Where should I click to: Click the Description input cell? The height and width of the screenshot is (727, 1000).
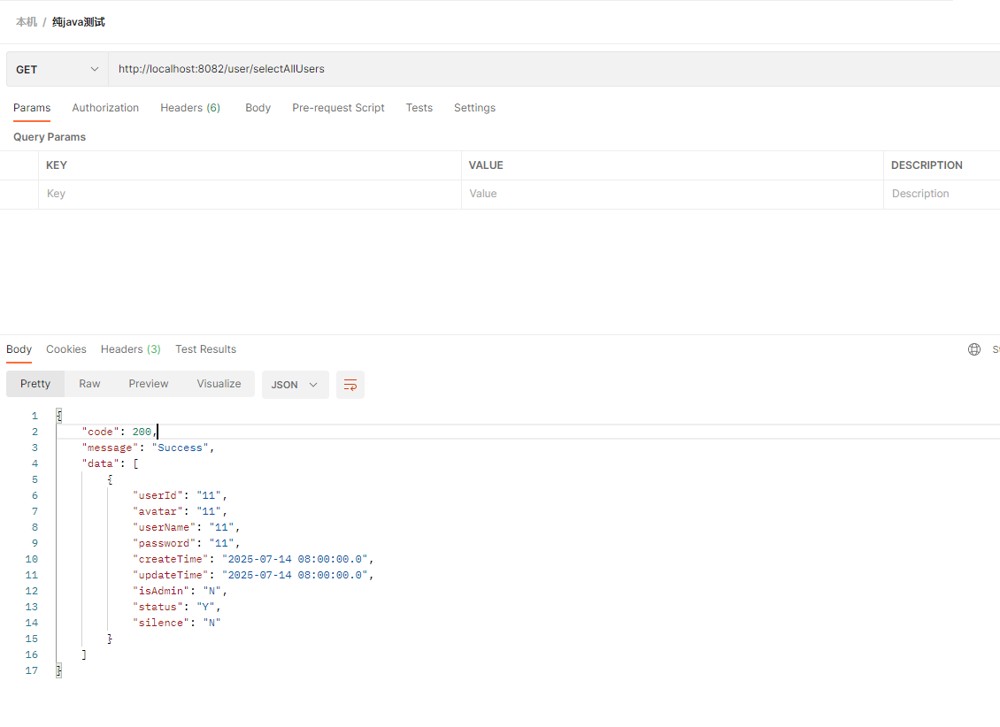[x=941, y=194]
